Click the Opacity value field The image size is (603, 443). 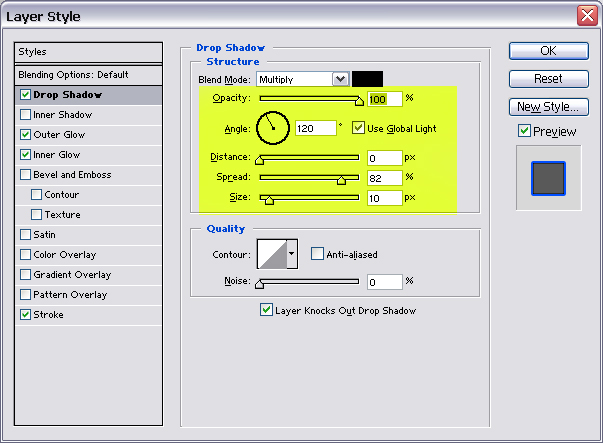[x=384, y=99]
